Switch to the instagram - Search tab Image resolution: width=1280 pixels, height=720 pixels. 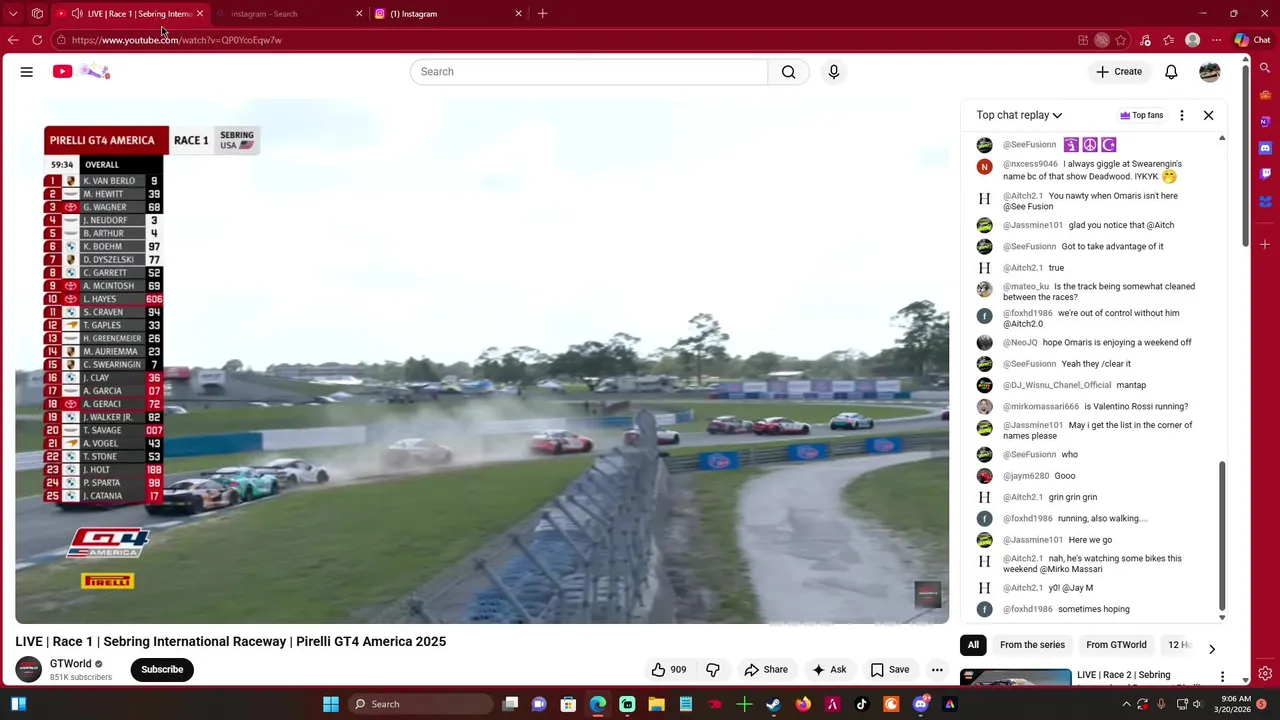click(290, 14)
